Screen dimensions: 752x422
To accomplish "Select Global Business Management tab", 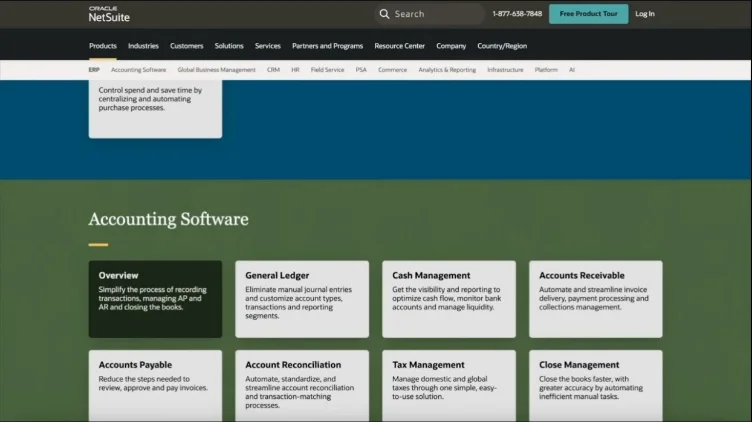I will click(216, 70).
